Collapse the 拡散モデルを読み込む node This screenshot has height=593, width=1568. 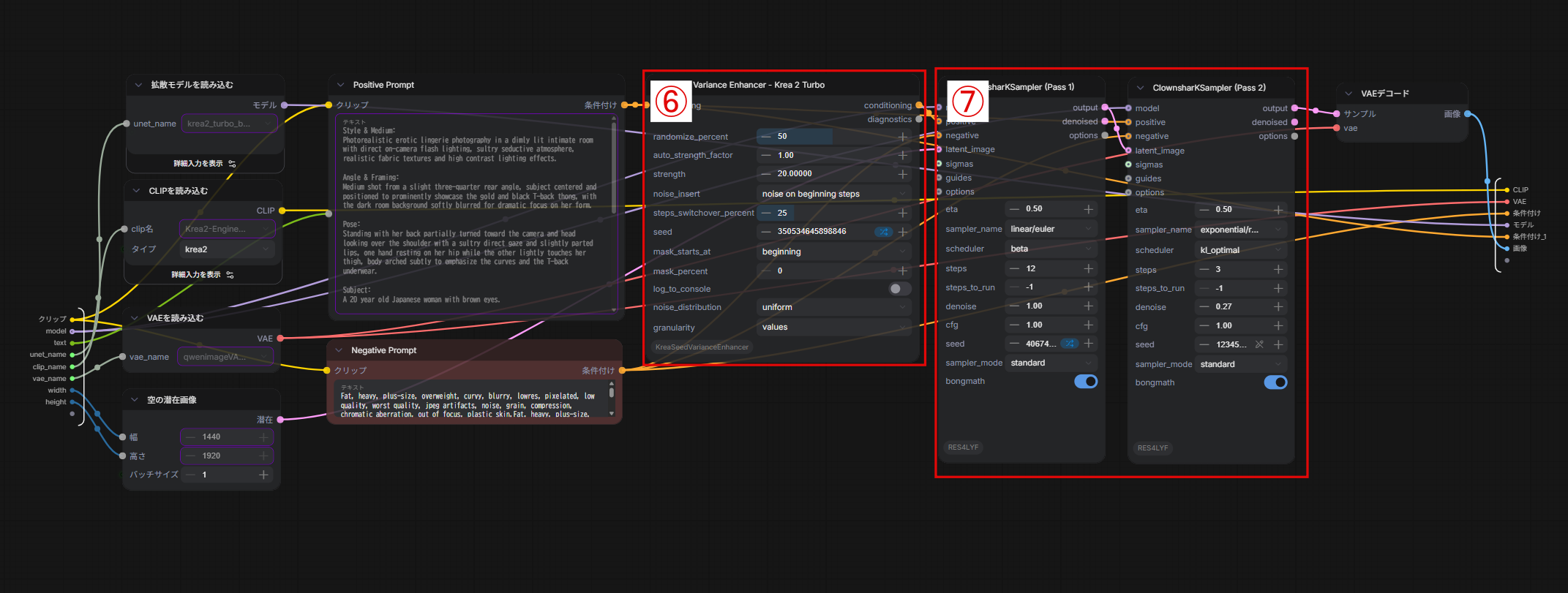(138, 85)
